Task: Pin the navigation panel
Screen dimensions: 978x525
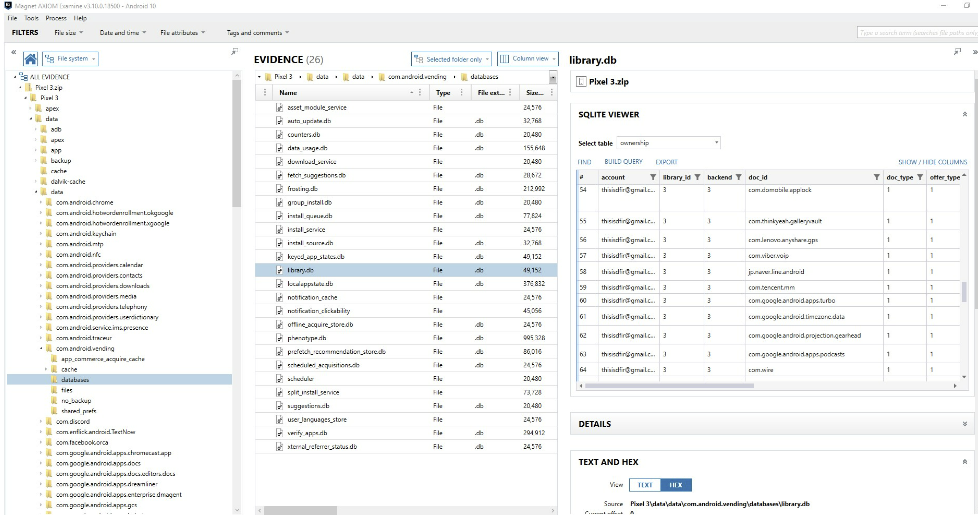Action: pyautogui.click(x=235, y=52)
